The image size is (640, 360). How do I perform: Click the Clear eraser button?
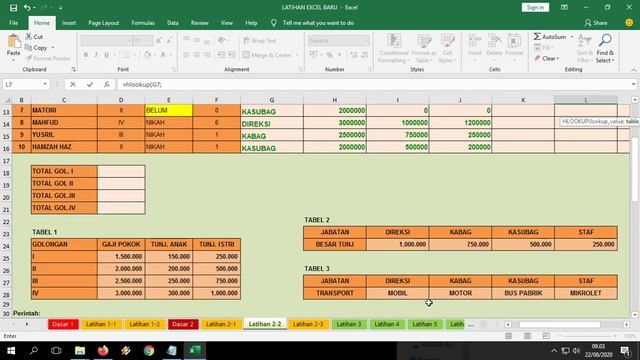click(x=546, y=58)
